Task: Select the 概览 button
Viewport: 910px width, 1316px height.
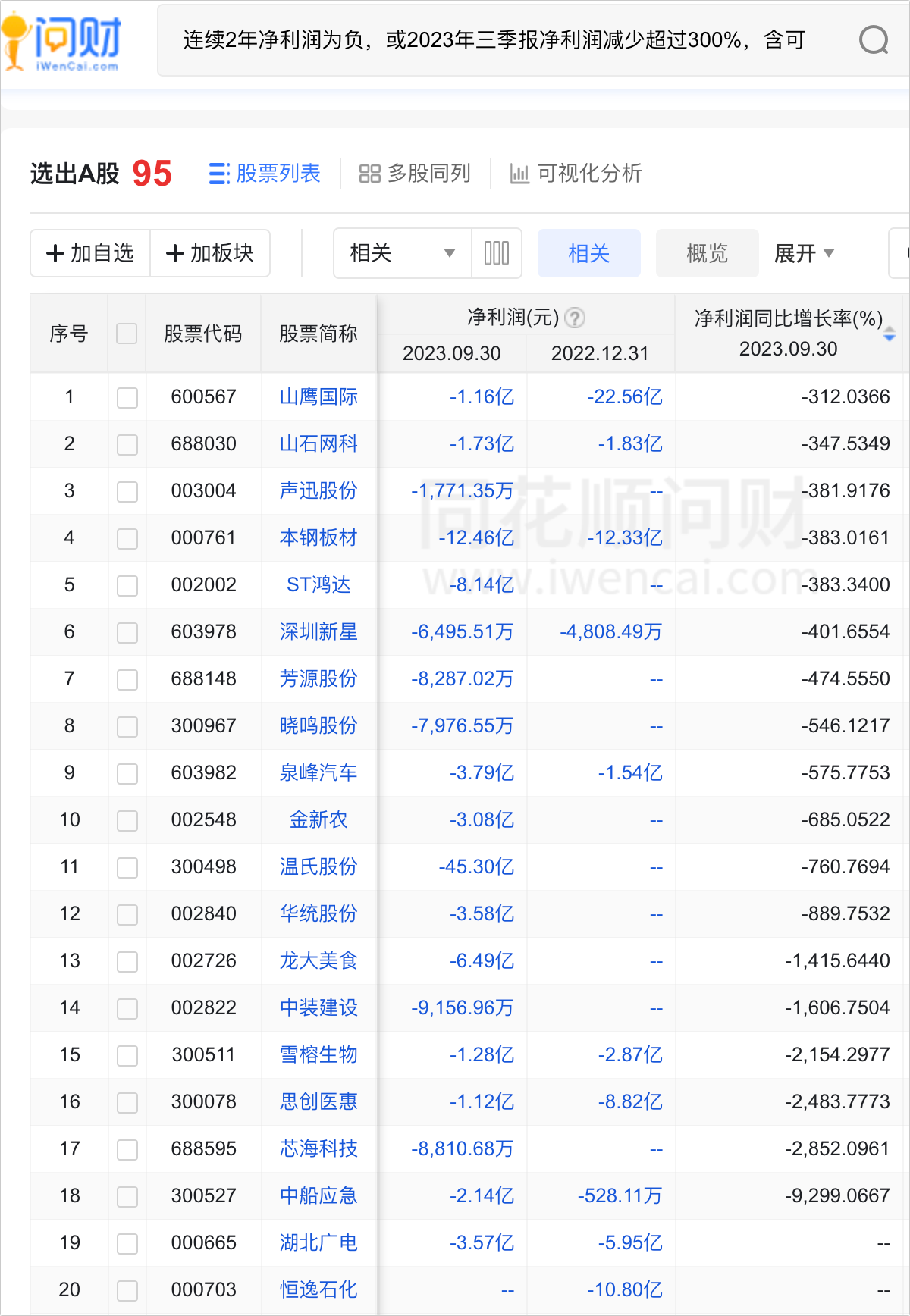Action: 707,253
